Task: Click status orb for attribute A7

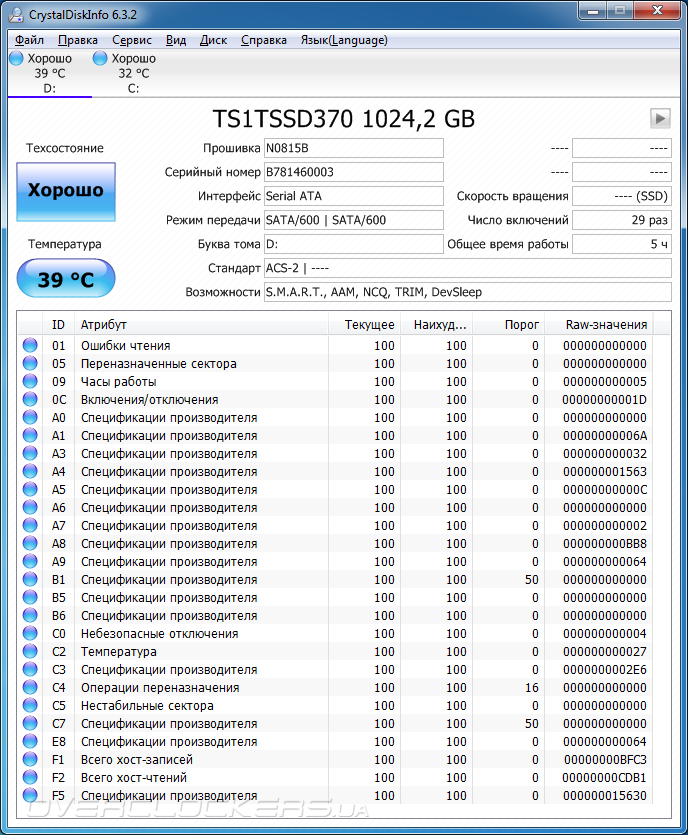Action: pyautogui.click(x=30, y=525)
